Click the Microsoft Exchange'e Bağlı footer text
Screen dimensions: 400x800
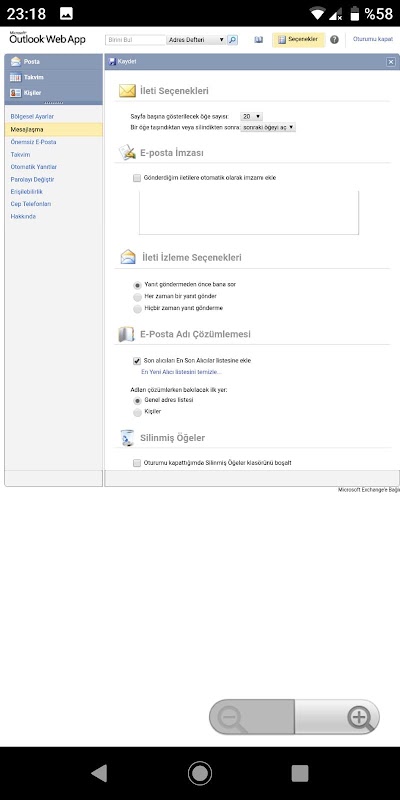point(369,490)
